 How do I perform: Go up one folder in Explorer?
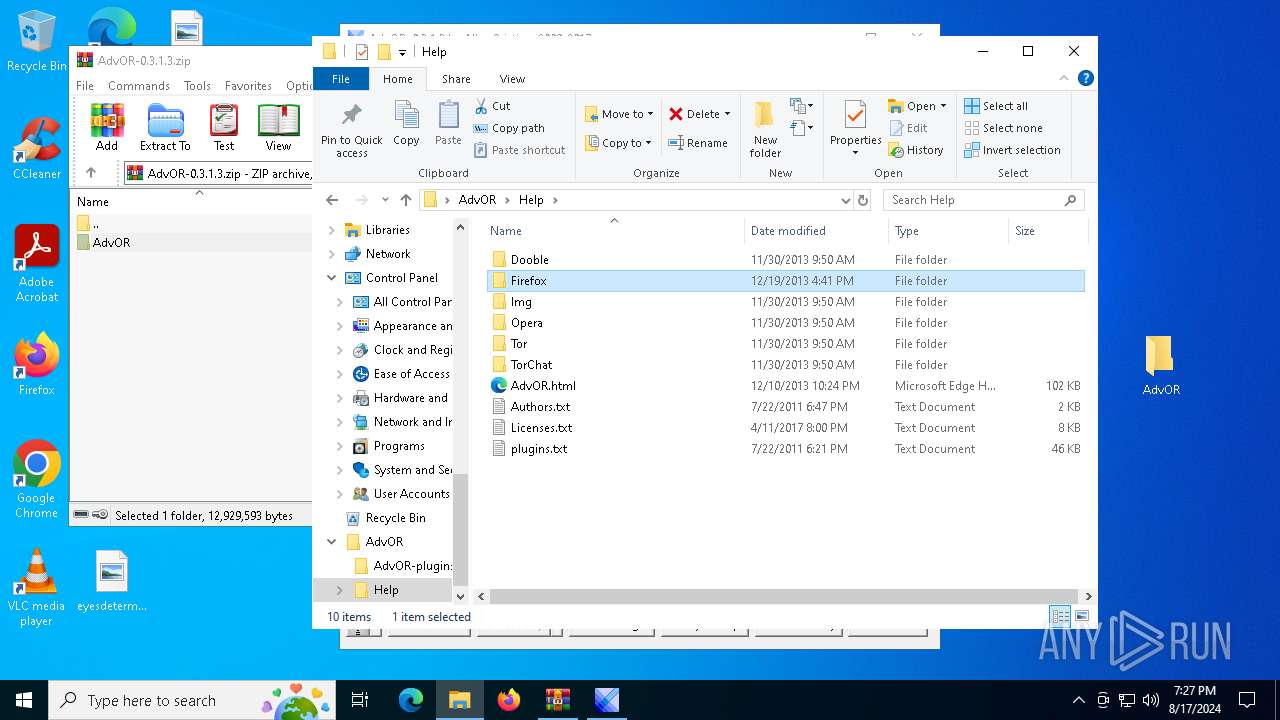coord(405,200)
